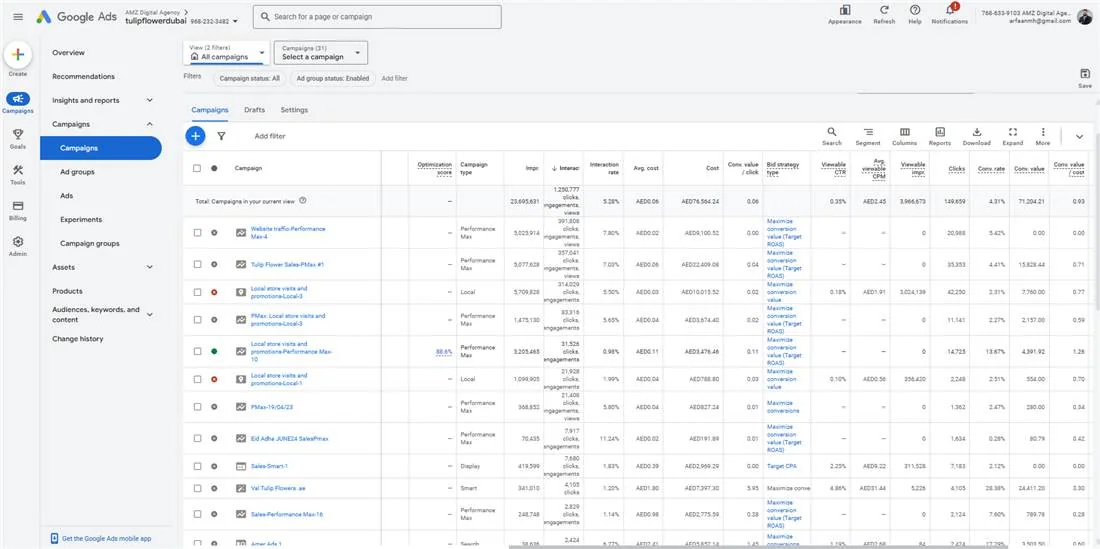The width and height of the screenshot is (1100, 549).
Task: Click the search for a page or campaign field
Action: click(x=377, y=17)
